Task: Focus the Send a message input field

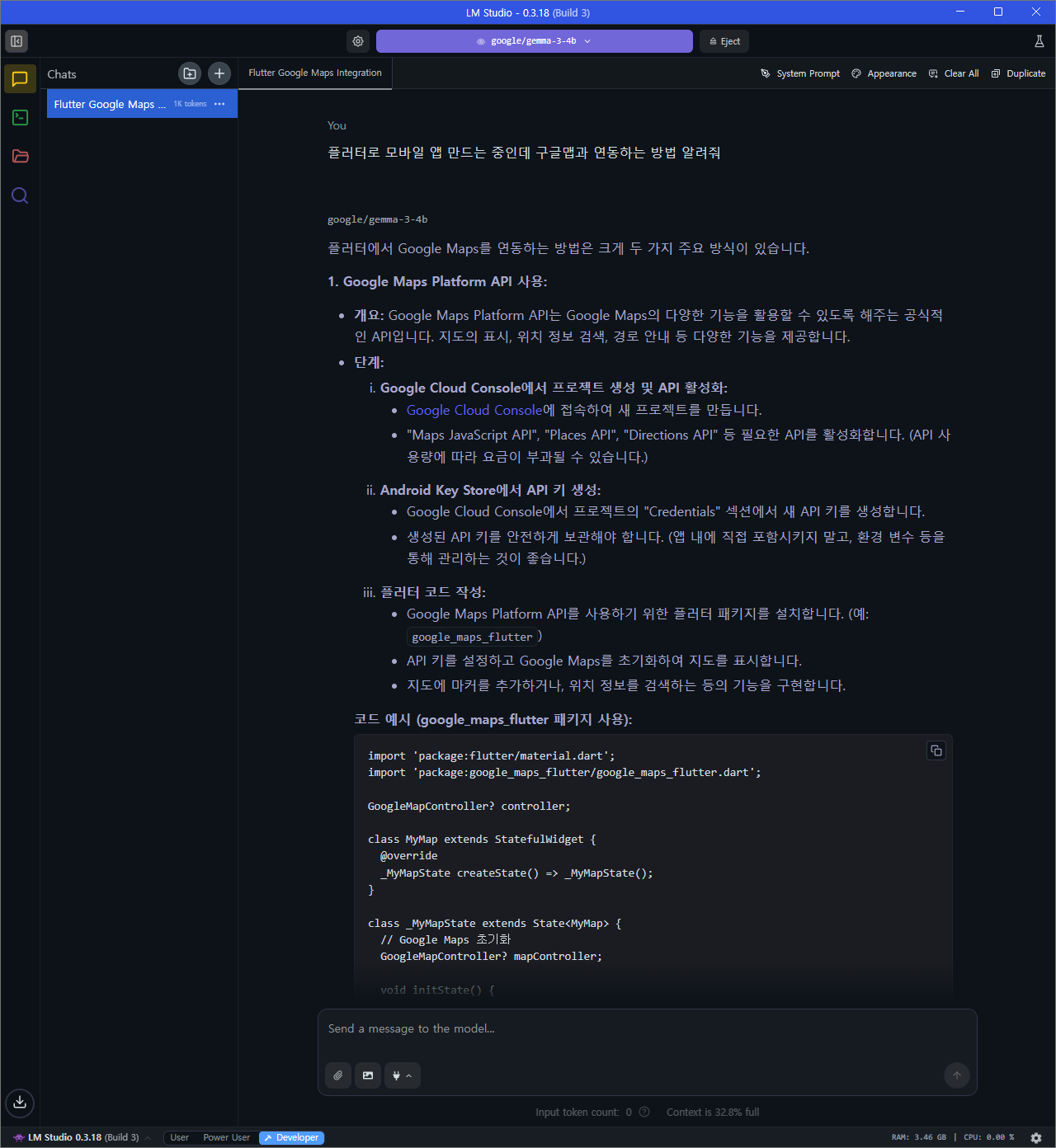Action: pos(648,1028)
